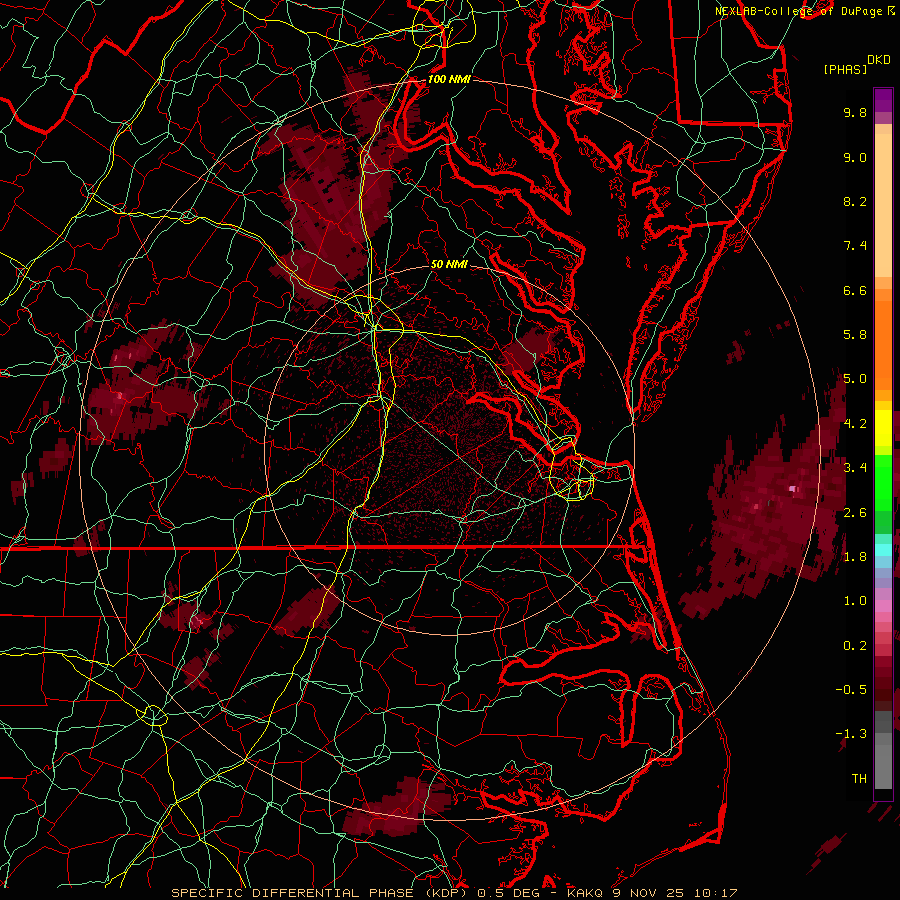Click the -1.3 scale value

(x=851, y=734)
